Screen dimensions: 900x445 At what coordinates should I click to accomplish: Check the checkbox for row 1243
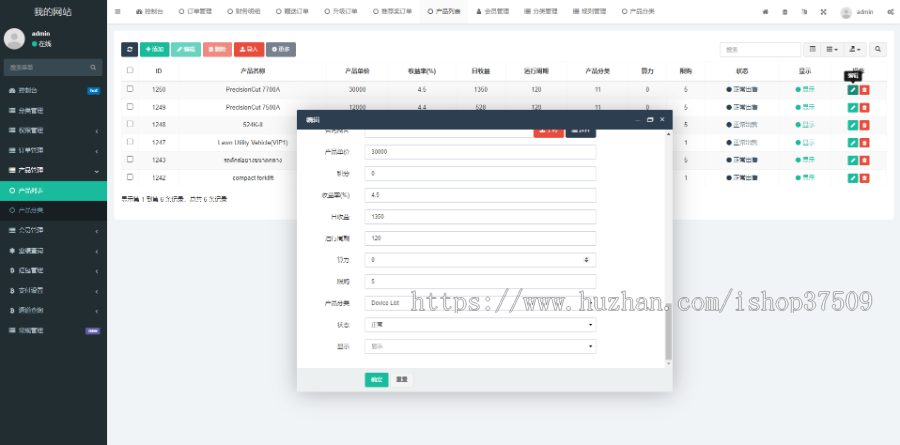point(130,159)
